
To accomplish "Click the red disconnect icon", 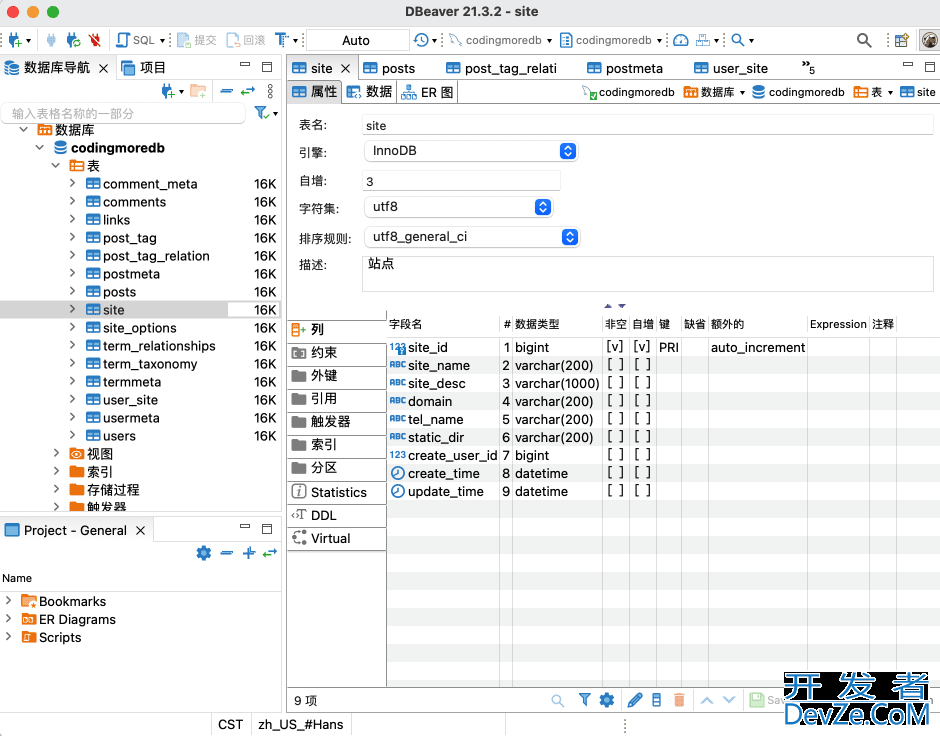I will click(x=94, y=40).
